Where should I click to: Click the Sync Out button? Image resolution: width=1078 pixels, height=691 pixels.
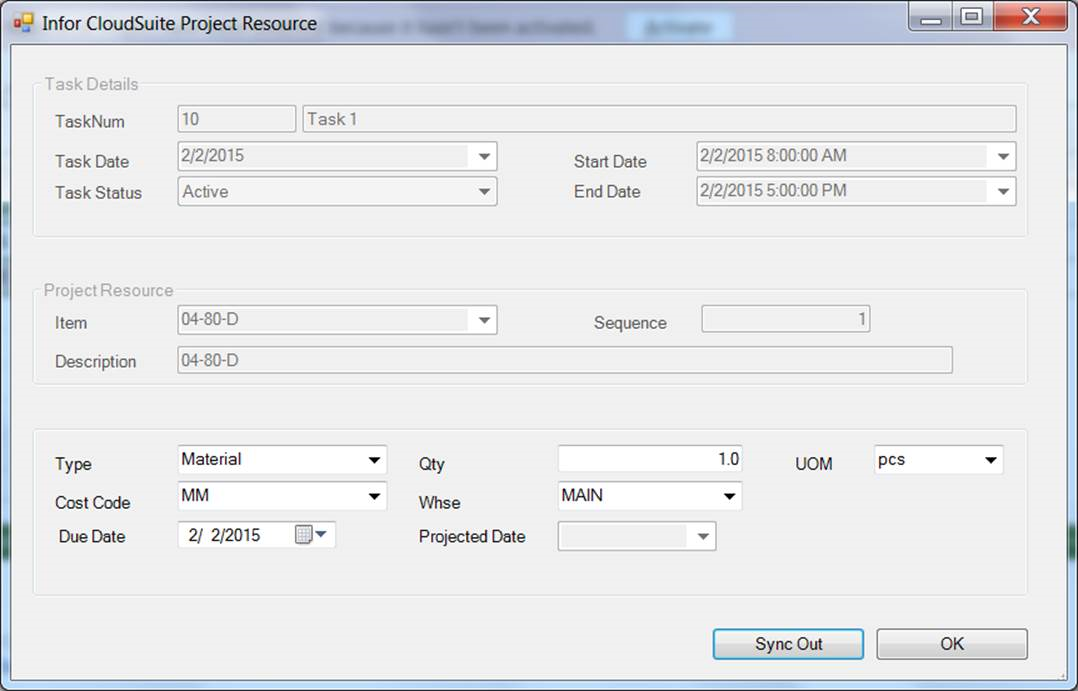pyautogui.click(x=788, y=644)
